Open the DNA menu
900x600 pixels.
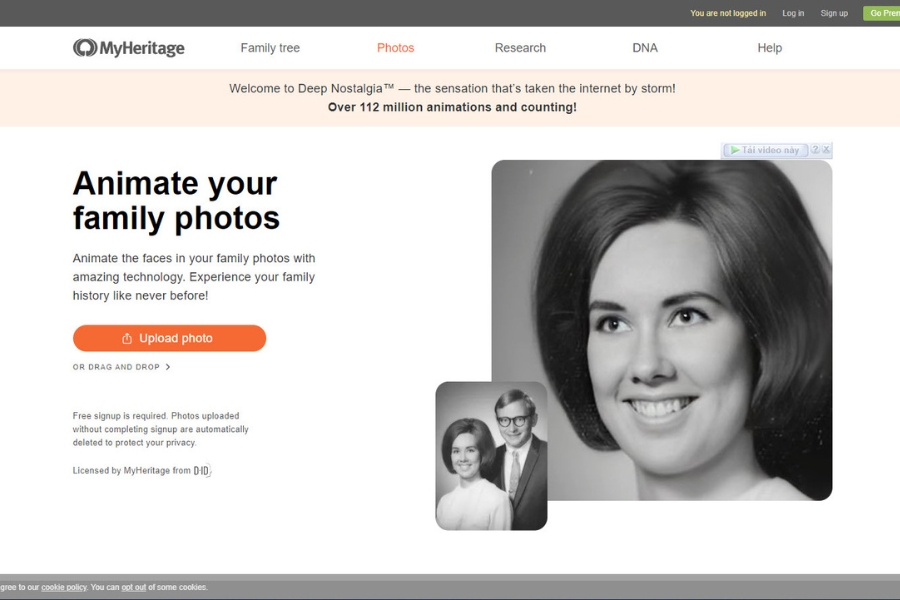(645, 48)
